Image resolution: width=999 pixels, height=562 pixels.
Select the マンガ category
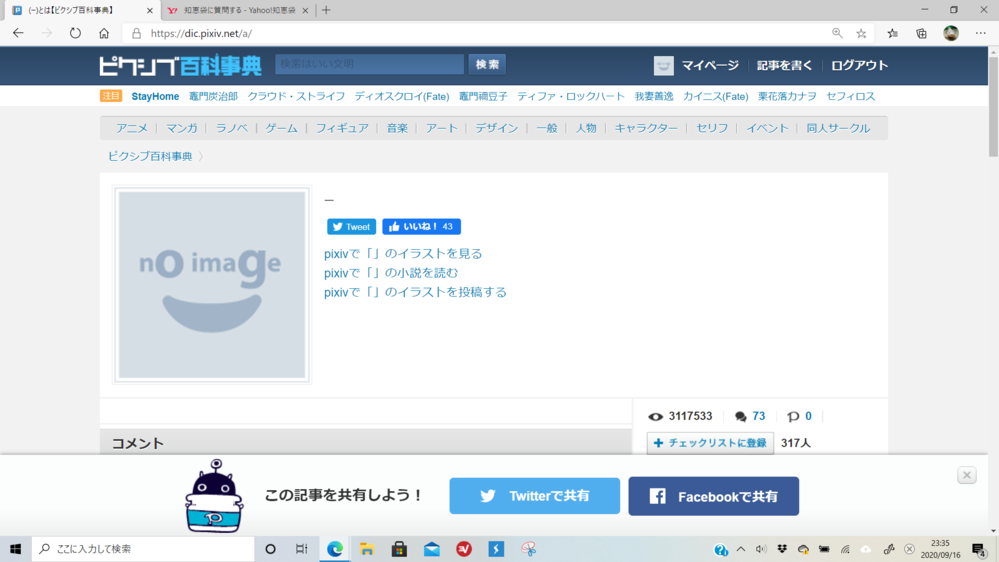(182, 128)
